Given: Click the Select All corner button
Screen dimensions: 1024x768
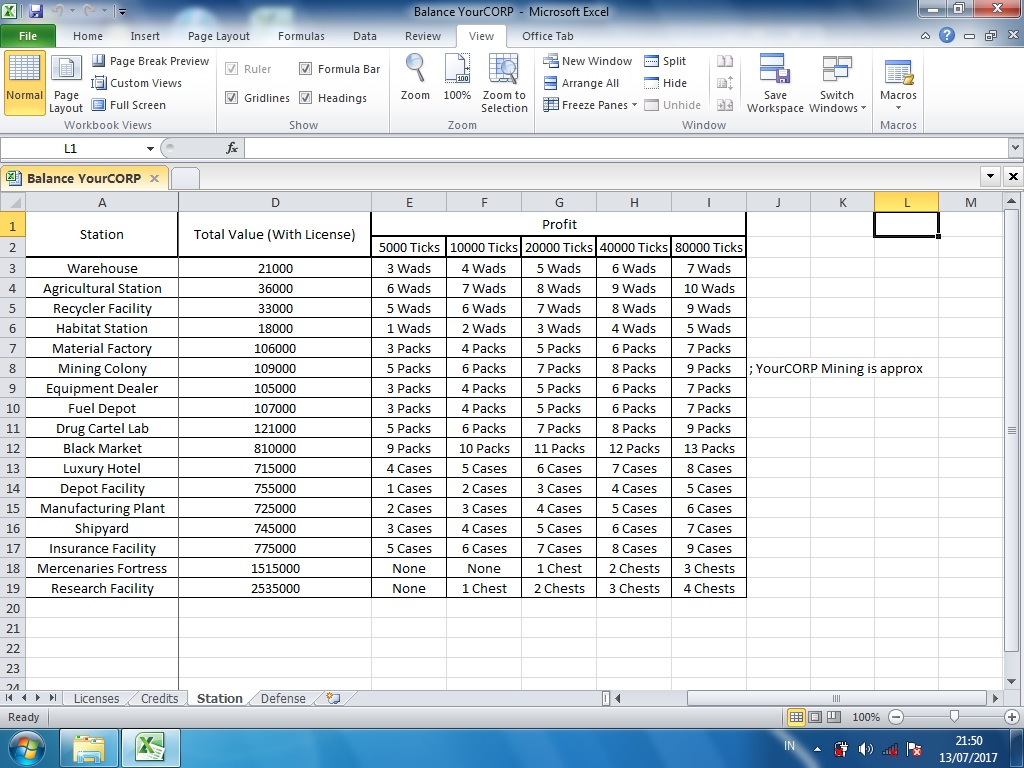Looking at the screenshot, I should tap(12, 202).
